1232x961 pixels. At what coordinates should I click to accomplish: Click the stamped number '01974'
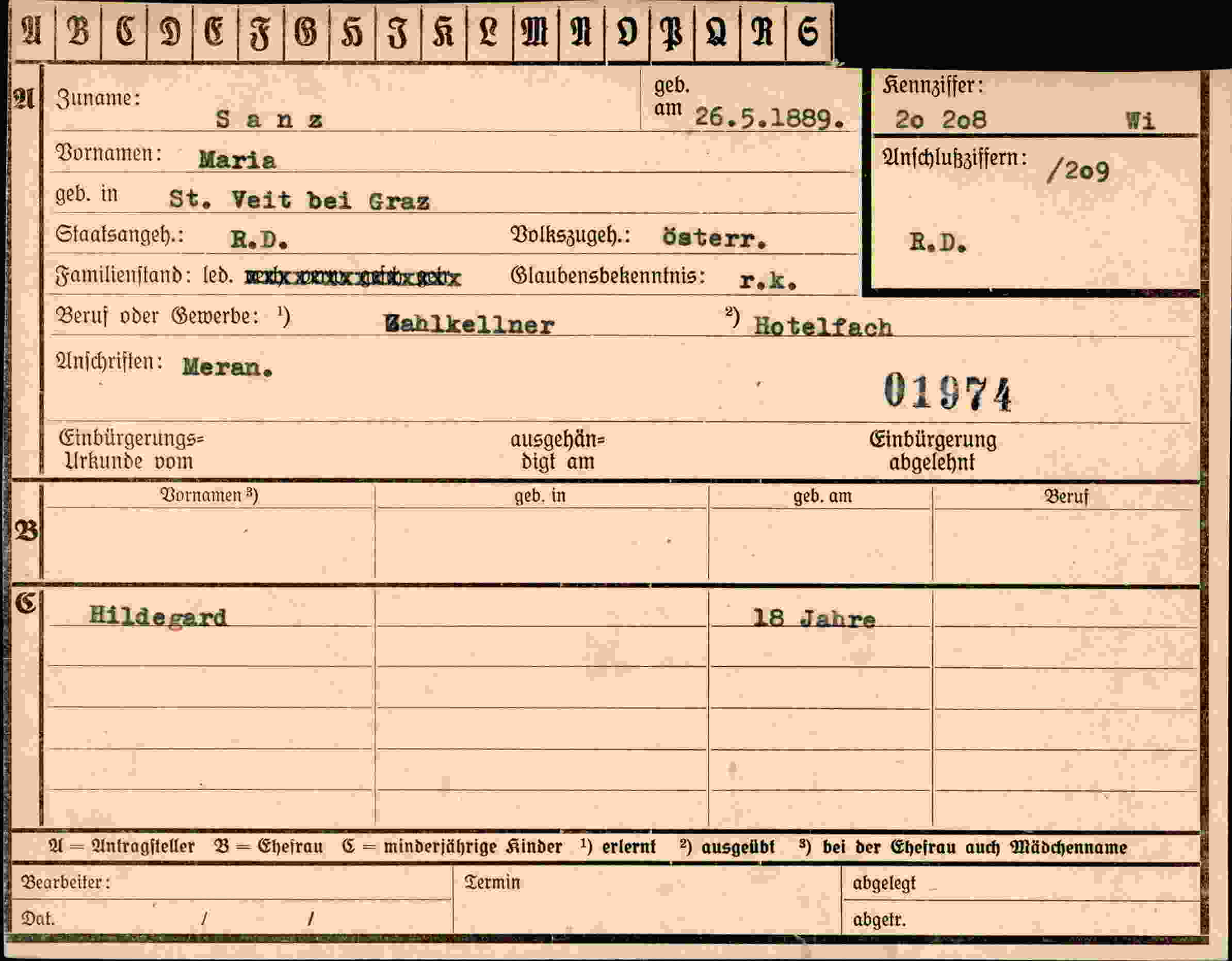[948, 392]
